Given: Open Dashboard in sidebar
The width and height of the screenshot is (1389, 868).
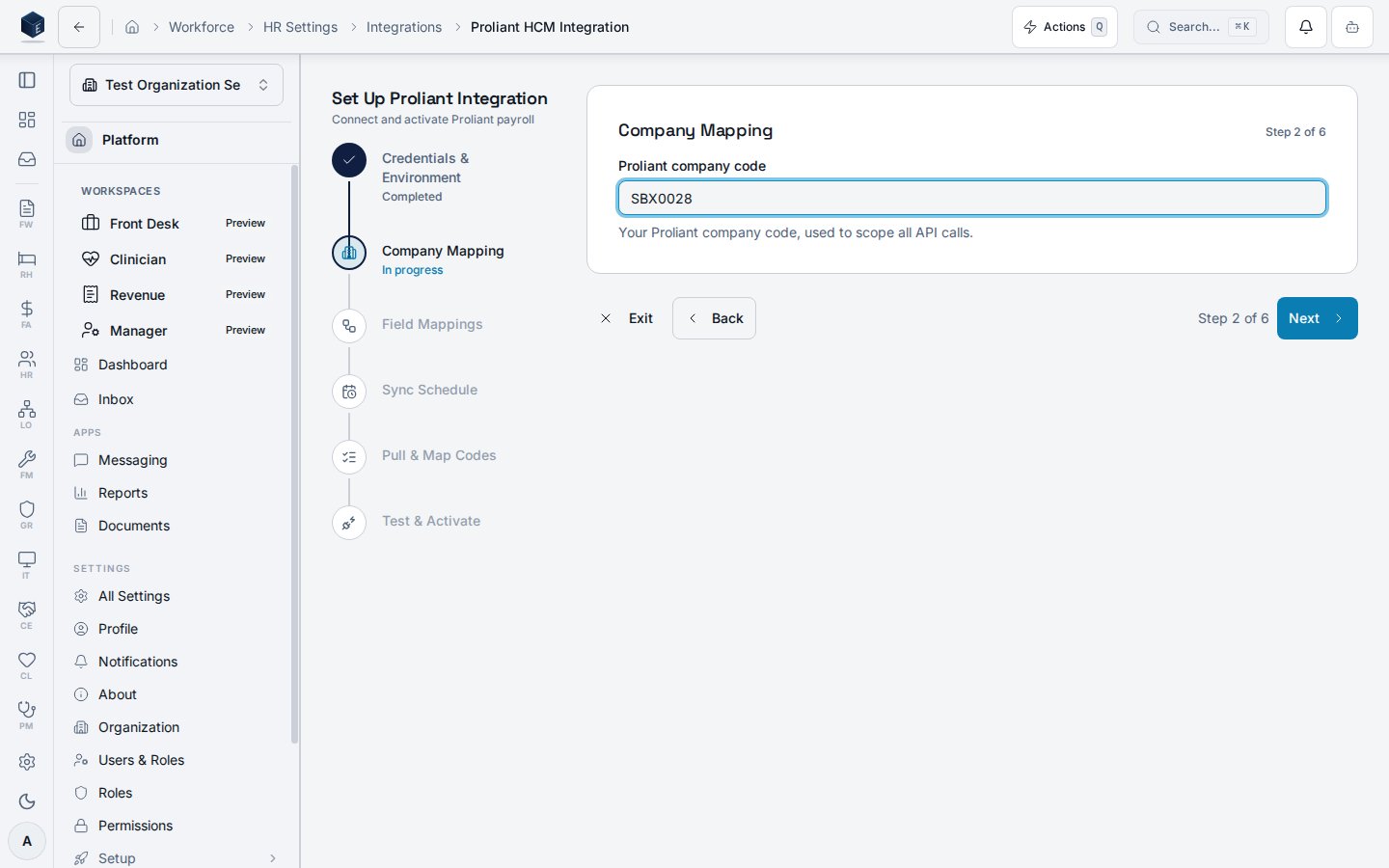Looking at the screenshot, I should [x=177, y=365].
